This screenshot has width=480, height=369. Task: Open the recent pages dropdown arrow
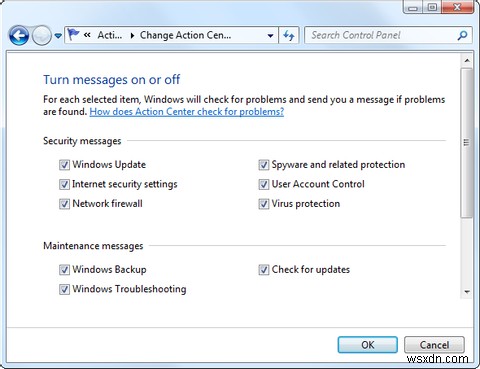[x=58, y=35]
